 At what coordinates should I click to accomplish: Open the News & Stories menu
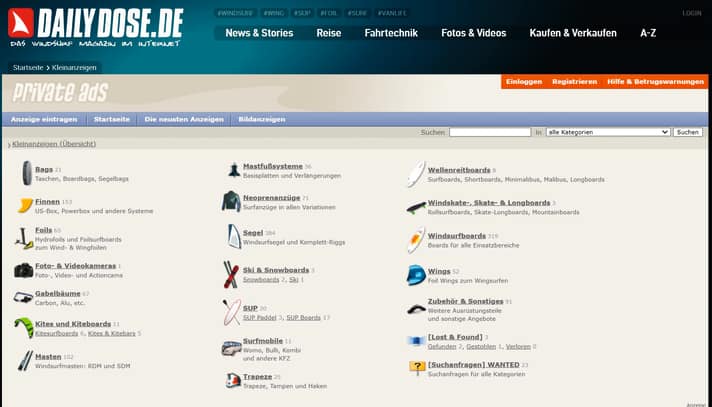tap(259, 33)
